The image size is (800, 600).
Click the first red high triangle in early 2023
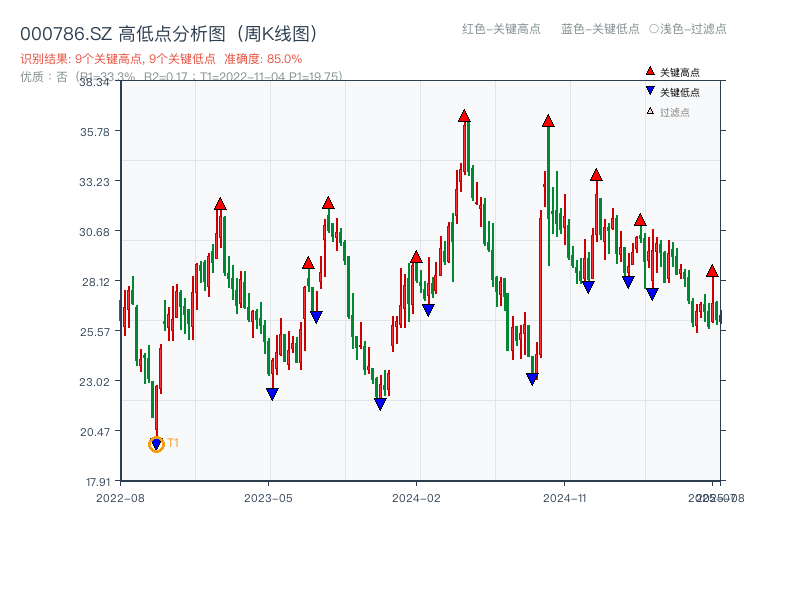pyautogui.click(x=220, y=204)
